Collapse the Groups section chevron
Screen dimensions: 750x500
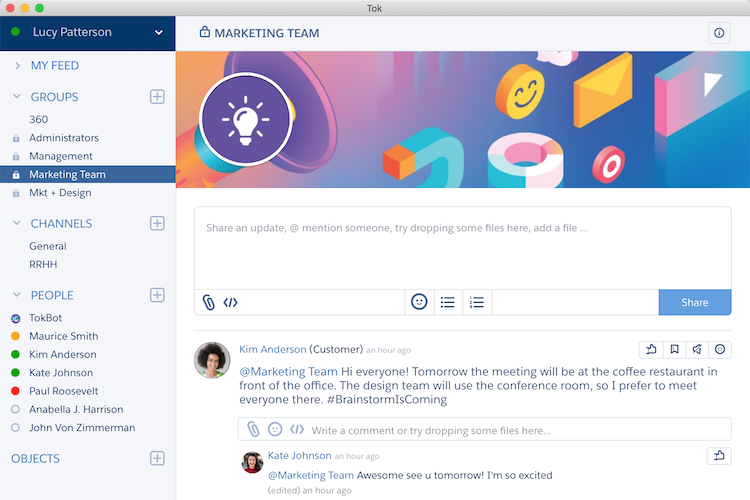(17, 97)
